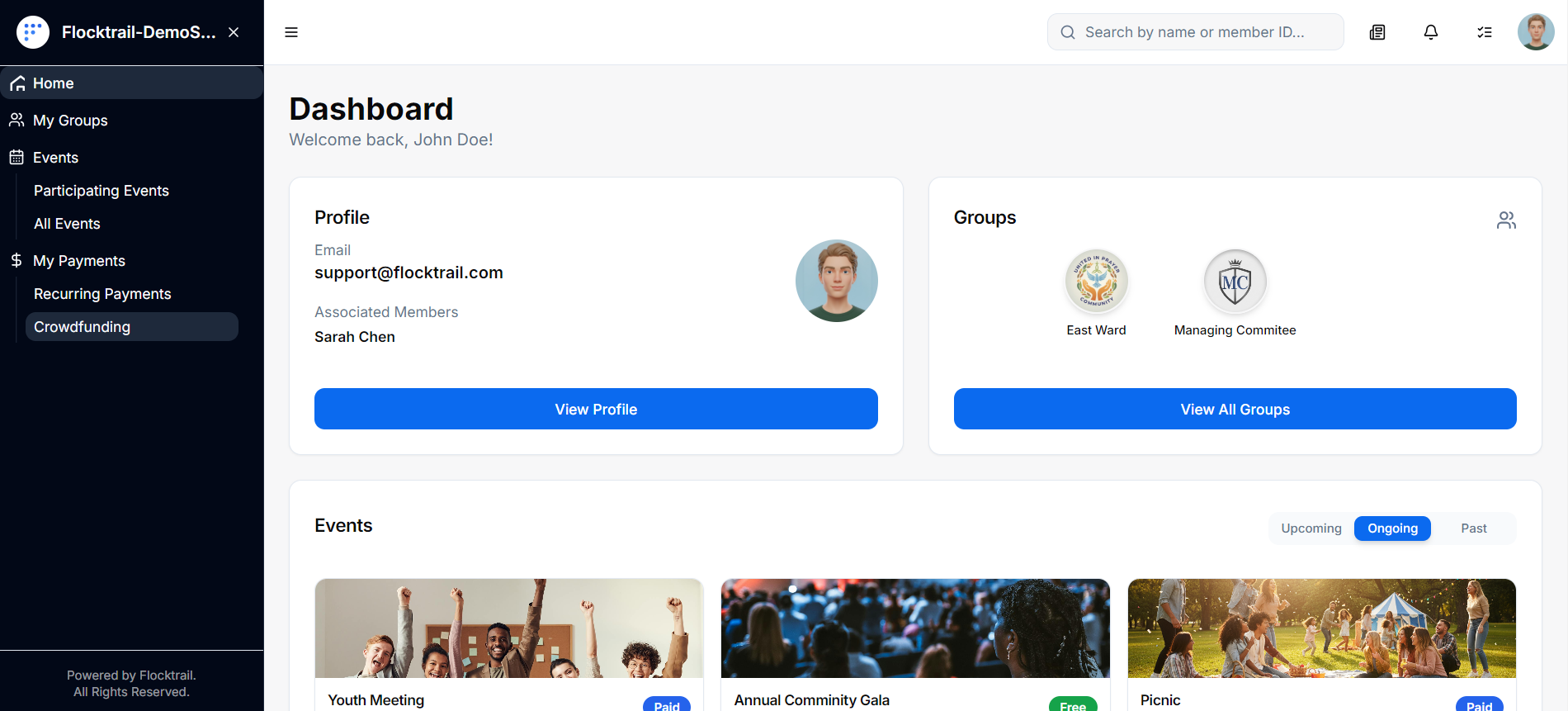Select the Ongoing events filter
The height and width of the screenshot is (711, 1568).
[x=1392, y=528]
